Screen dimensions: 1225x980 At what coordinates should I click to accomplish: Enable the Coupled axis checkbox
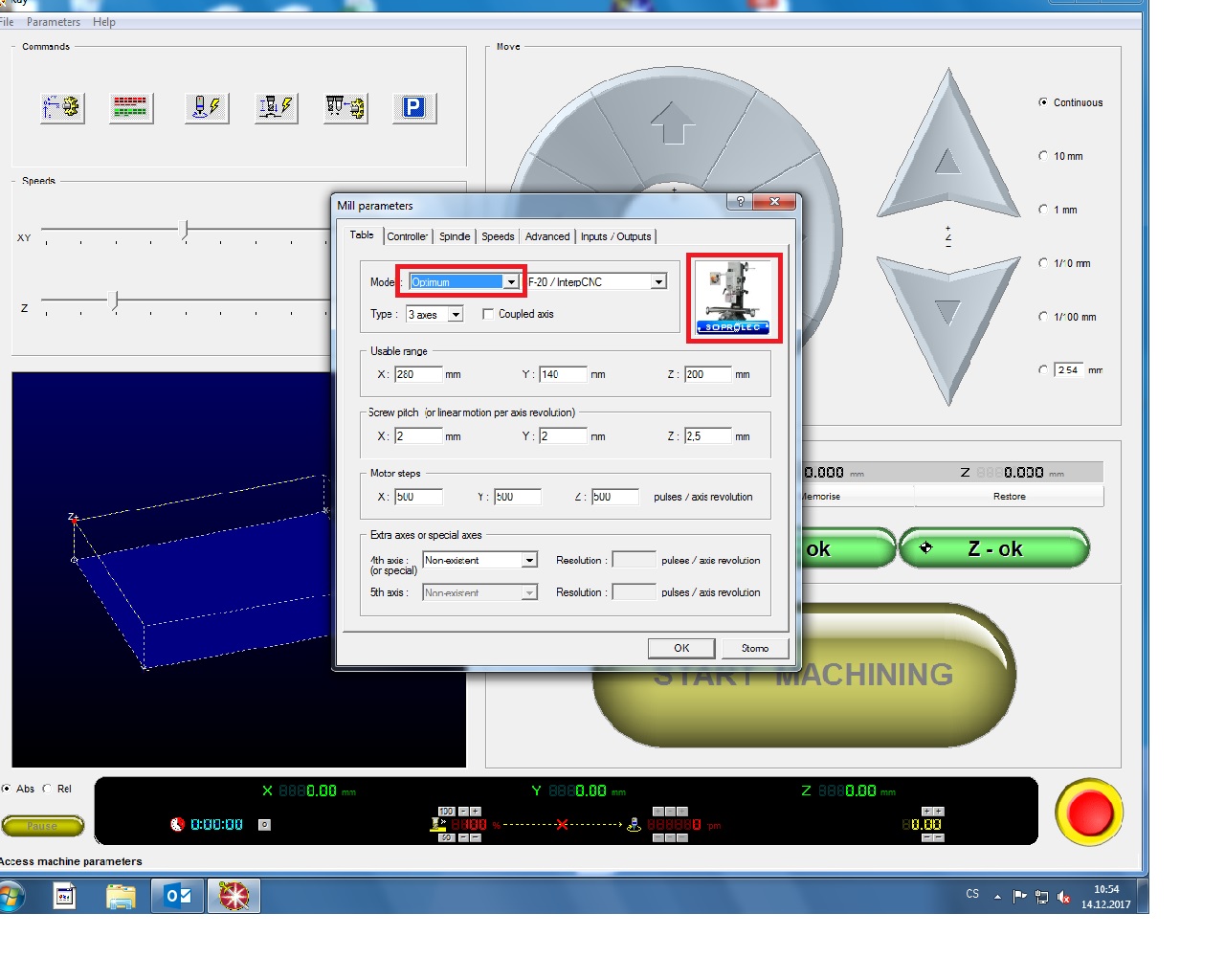(488, 314)
